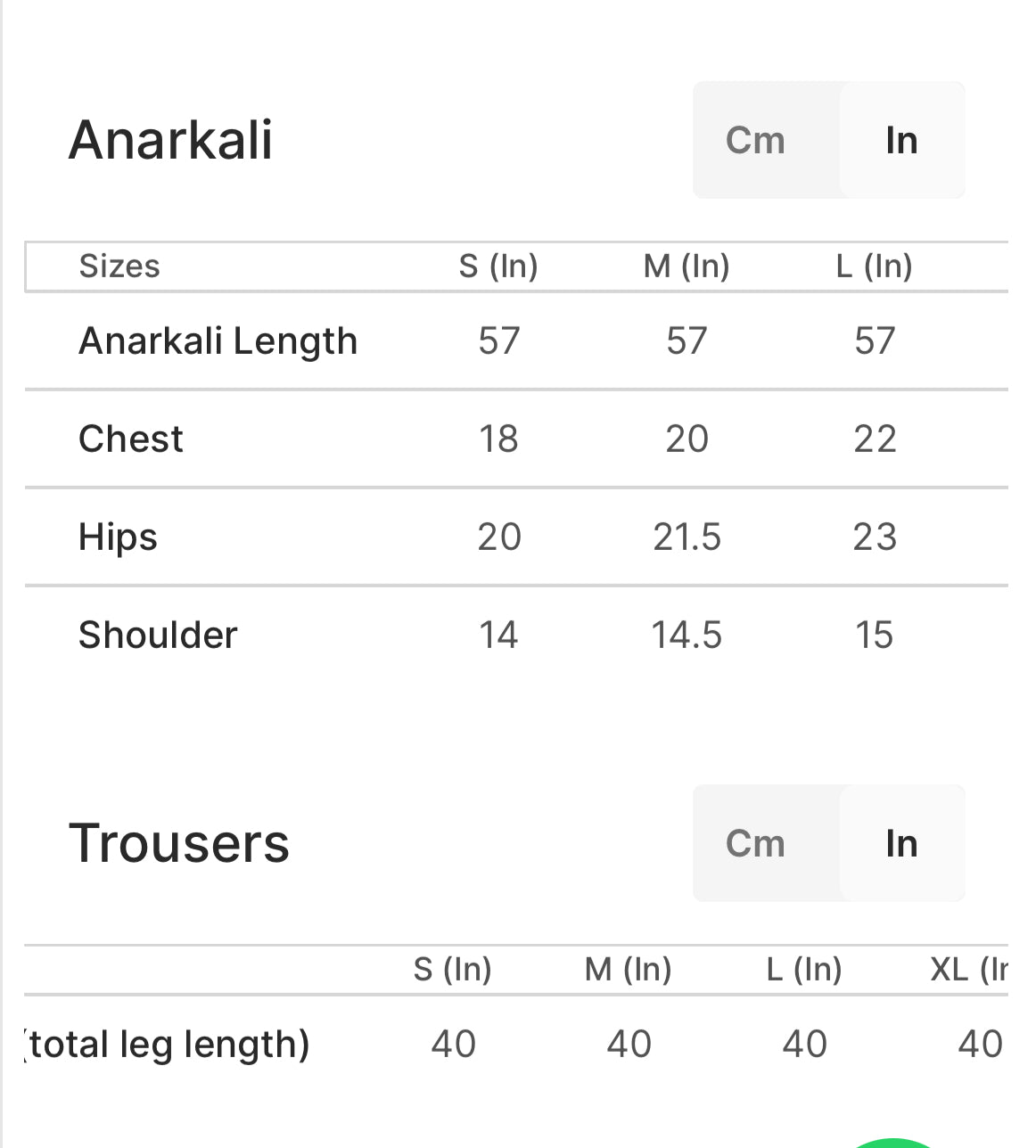Click the Trousers section heading
1036x1148 pixels.
(179, 843)
